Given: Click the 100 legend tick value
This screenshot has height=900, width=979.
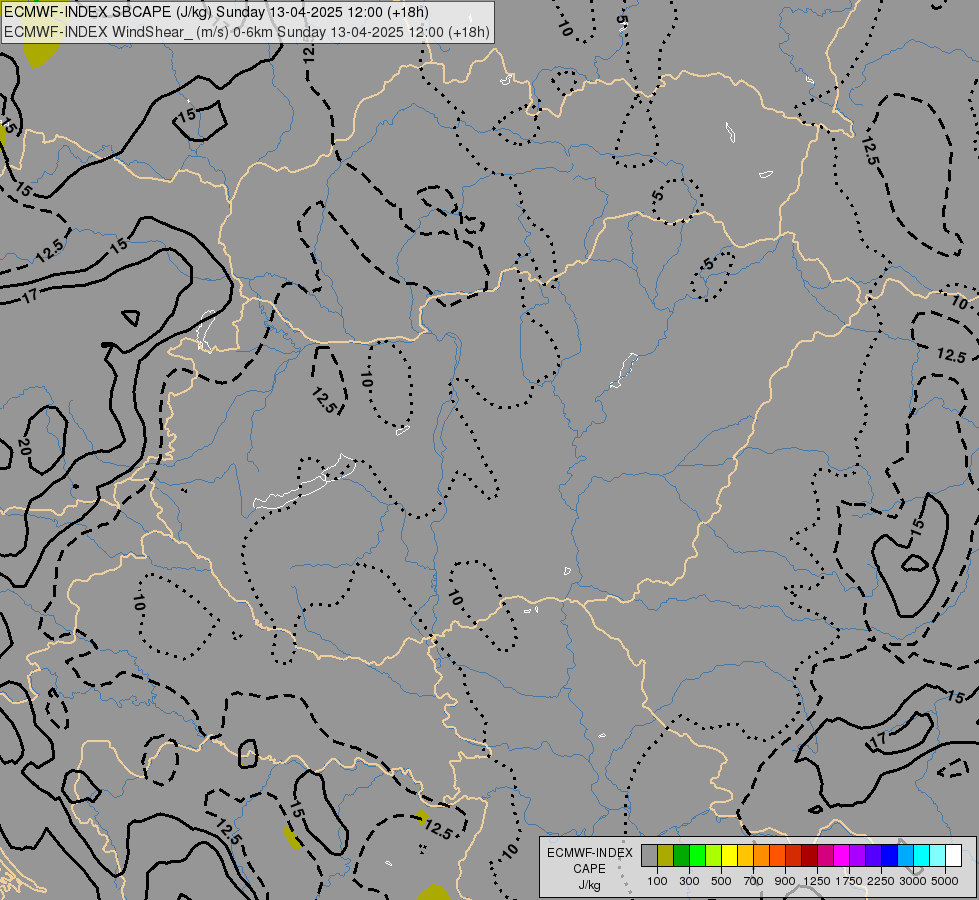Looking at the screenshot, I should [x=657, y=881].
